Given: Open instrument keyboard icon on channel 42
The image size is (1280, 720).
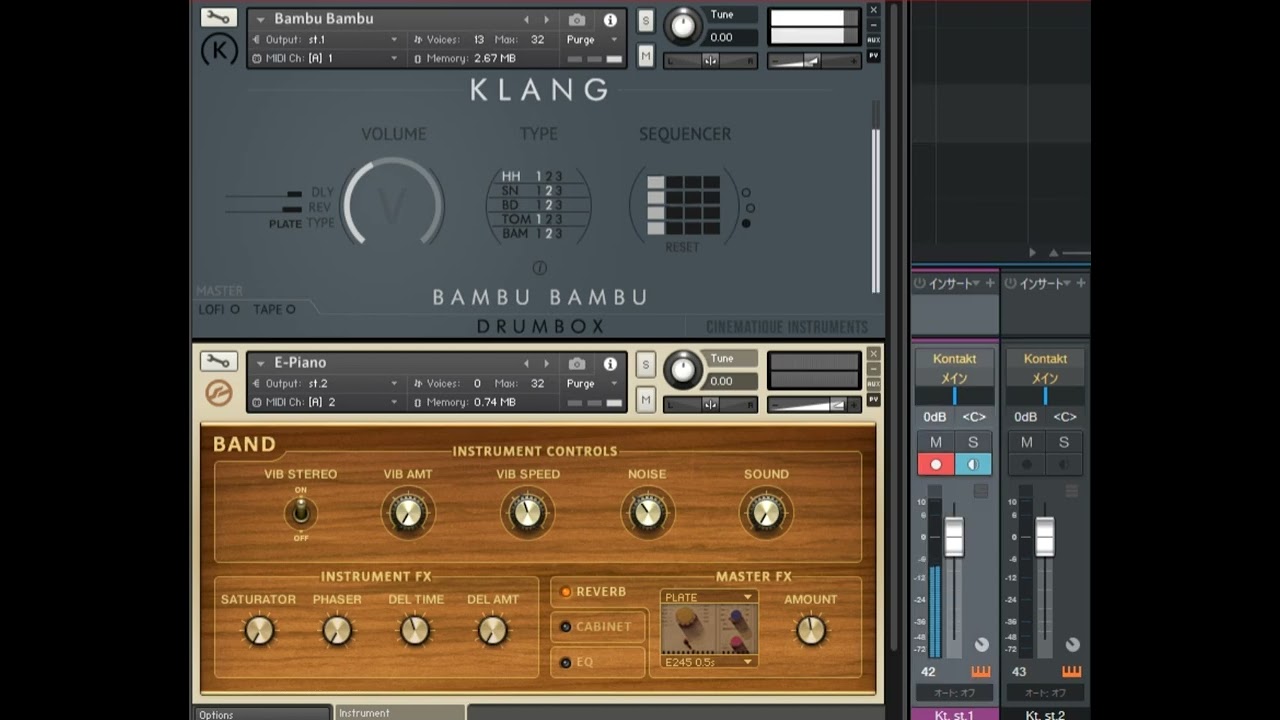Looking at the screenshot, I should pos(980,672).
